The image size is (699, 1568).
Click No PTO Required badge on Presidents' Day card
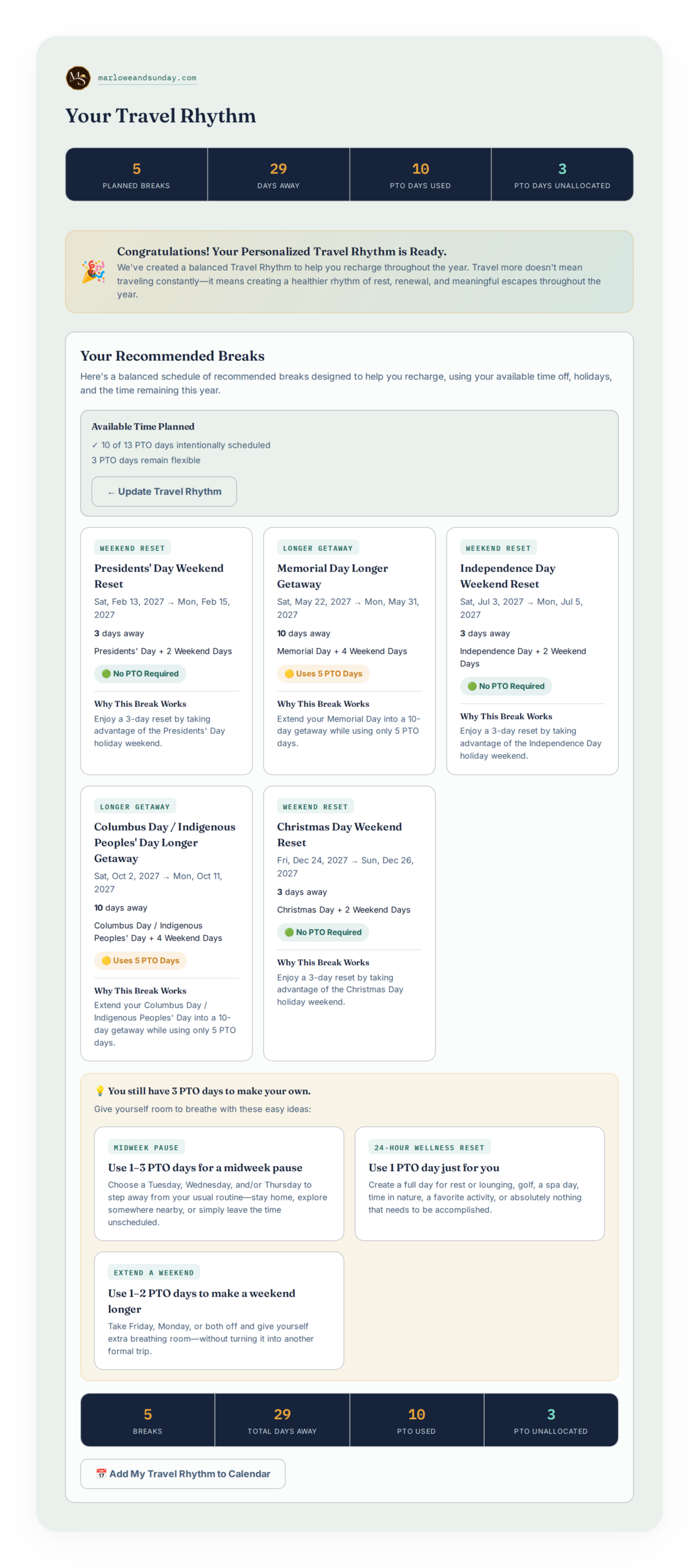[140, 673]
